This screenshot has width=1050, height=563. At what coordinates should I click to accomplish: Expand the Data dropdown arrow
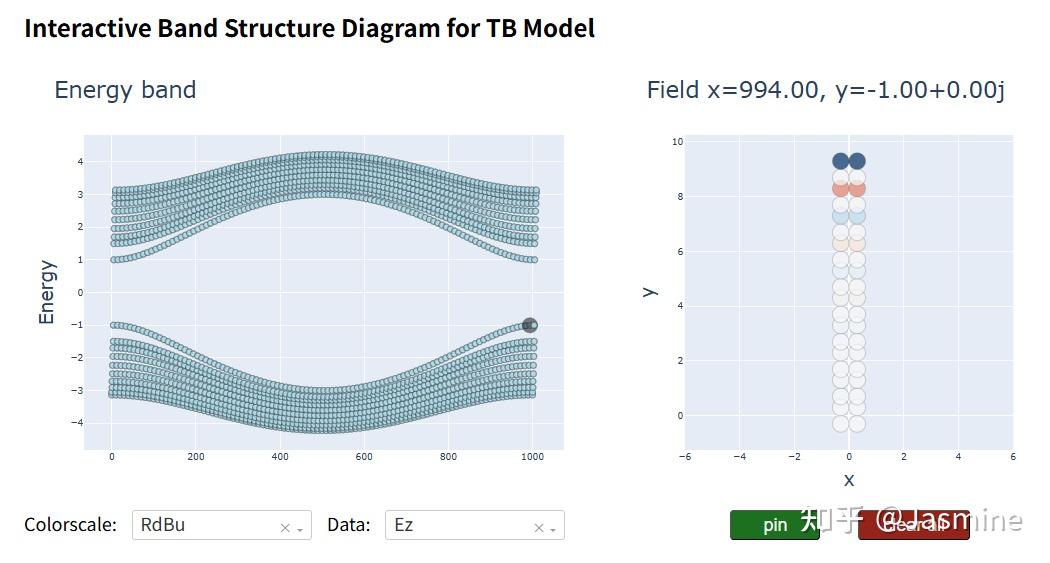point(553,528)
